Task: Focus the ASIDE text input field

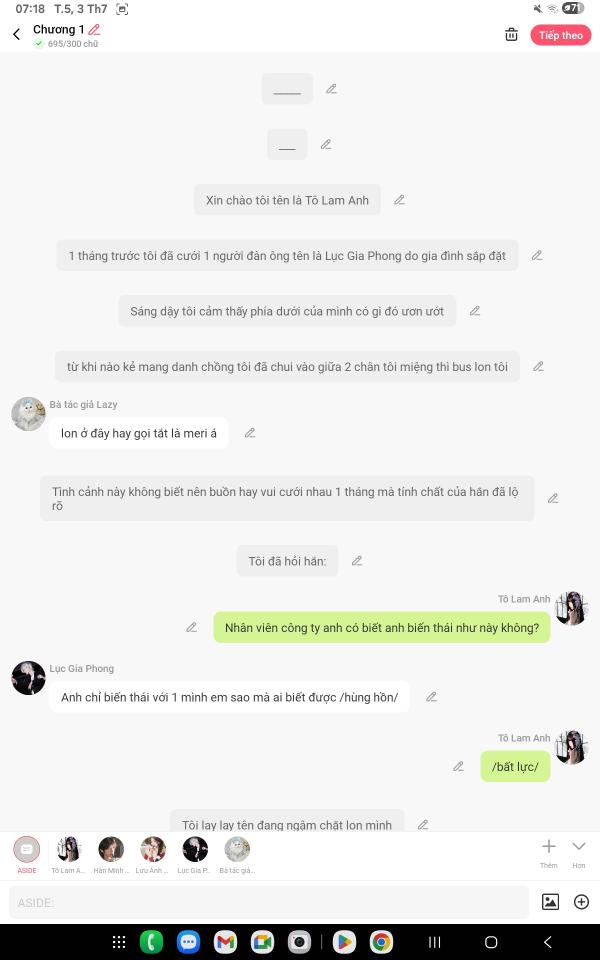Action: tap(269, 902)
